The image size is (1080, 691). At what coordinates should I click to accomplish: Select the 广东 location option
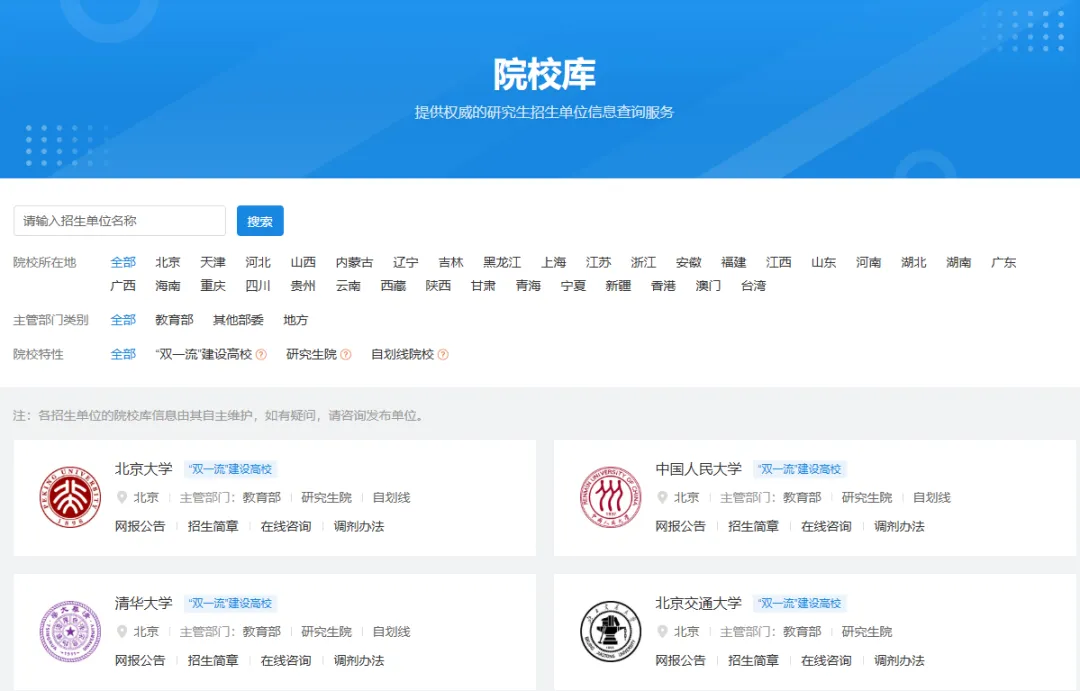coord(1004,262)
